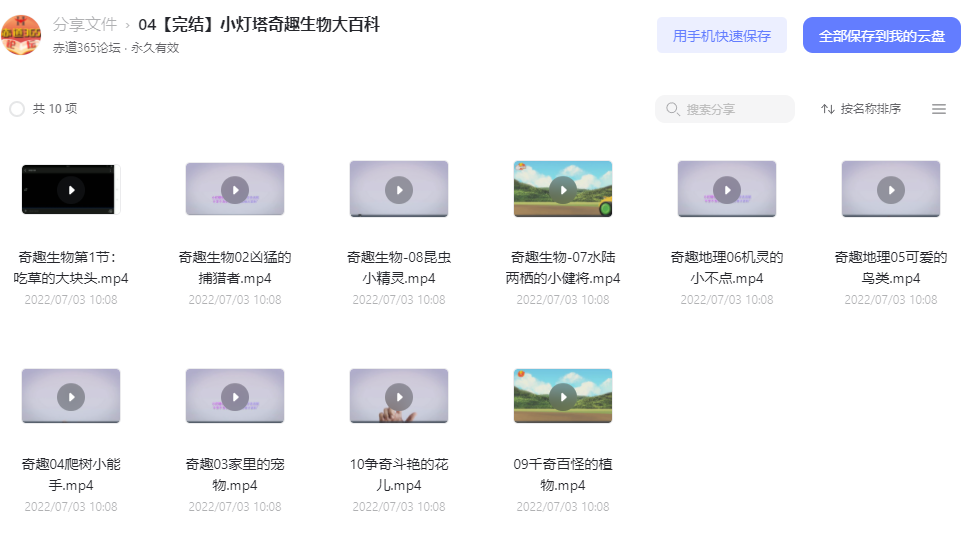Play 奇趣生物-07水陆两栖的小健将.mp4 thumbnail

pyautogui.click(x=563, y=189)
